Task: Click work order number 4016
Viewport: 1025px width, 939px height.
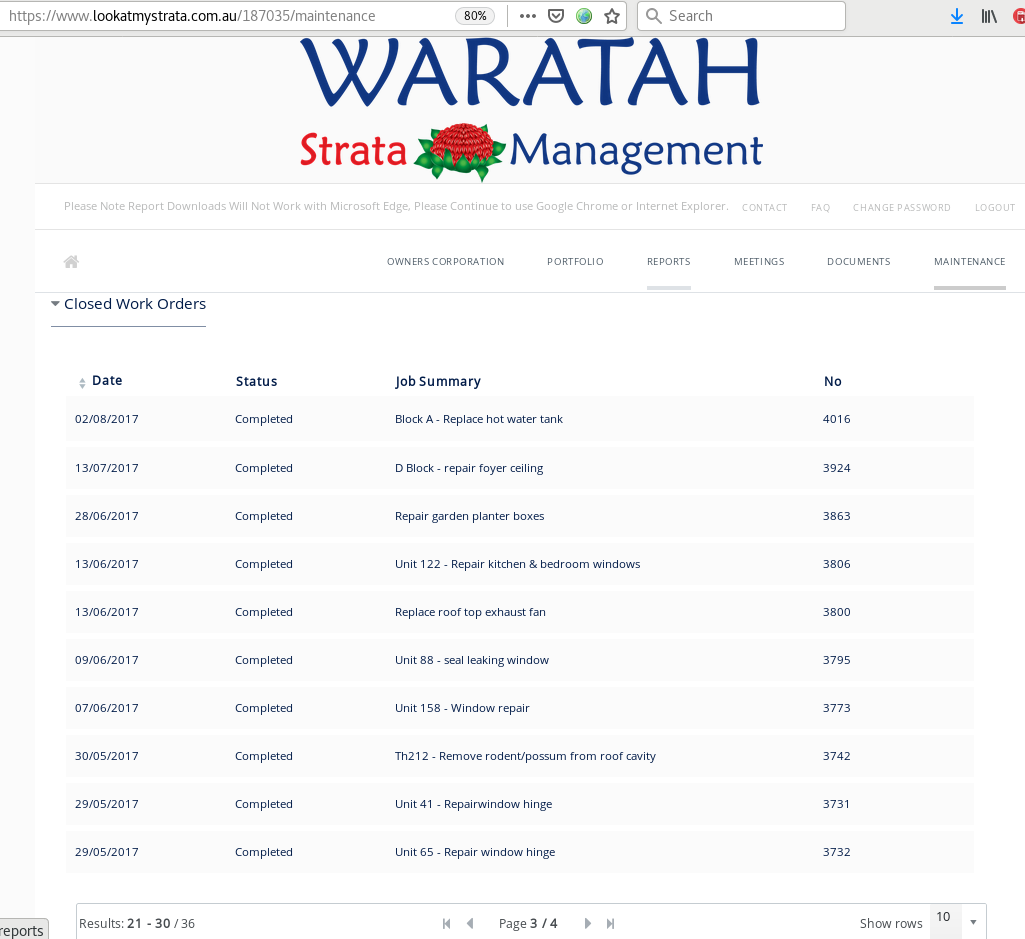Action: (x=837, y=419)
